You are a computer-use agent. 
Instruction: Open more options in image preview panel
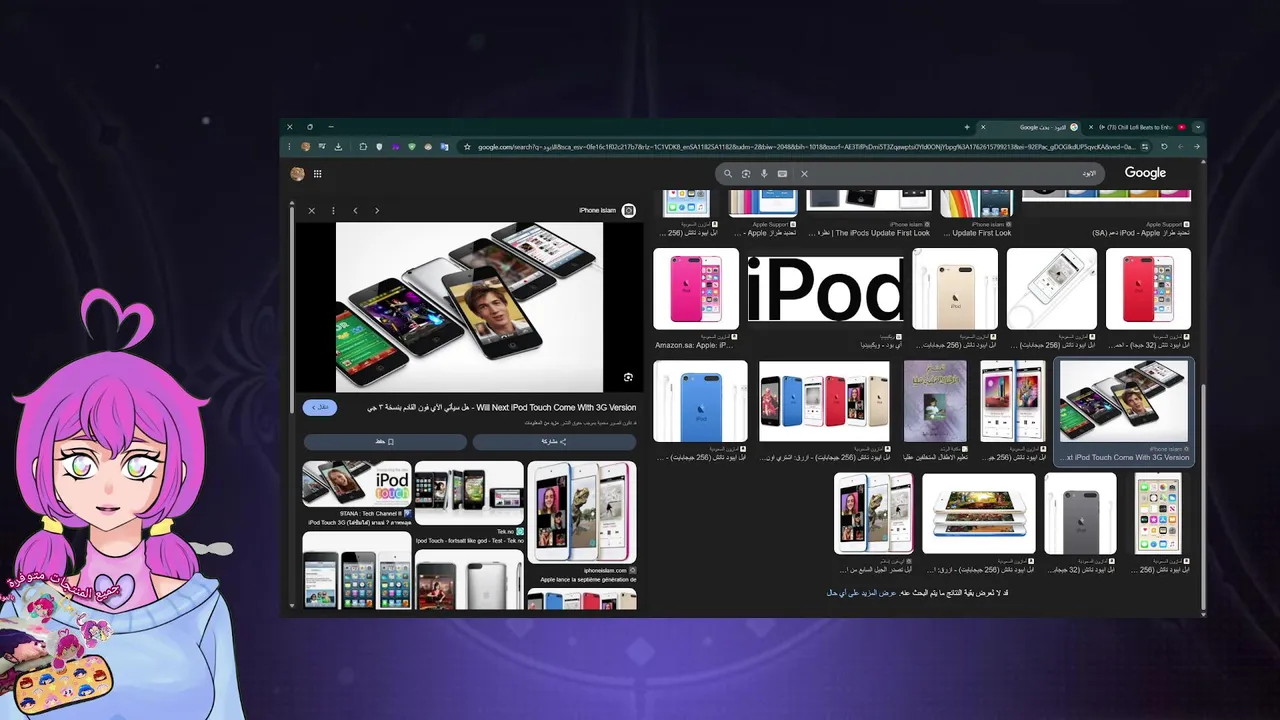tap(333, 210)
